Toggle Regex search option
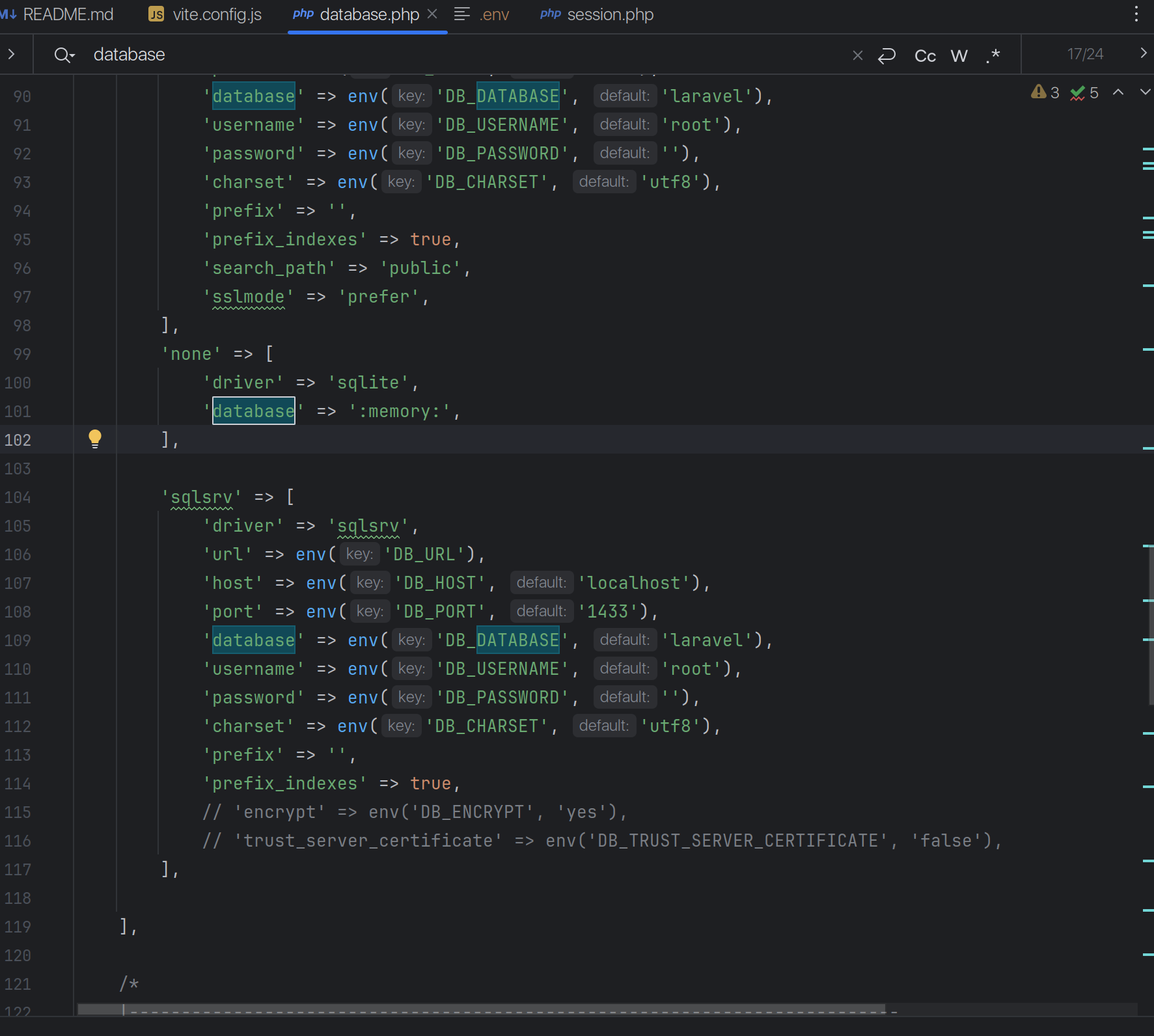This screenshot has height=1036, width=1154. coord(993,55)
